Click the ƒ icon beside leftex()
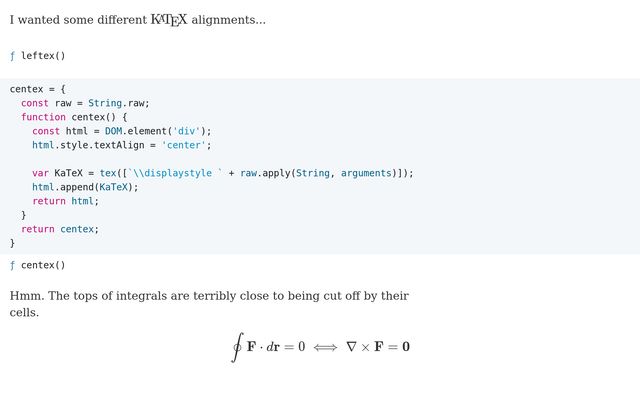640x400 pixels. pos(13,56)
